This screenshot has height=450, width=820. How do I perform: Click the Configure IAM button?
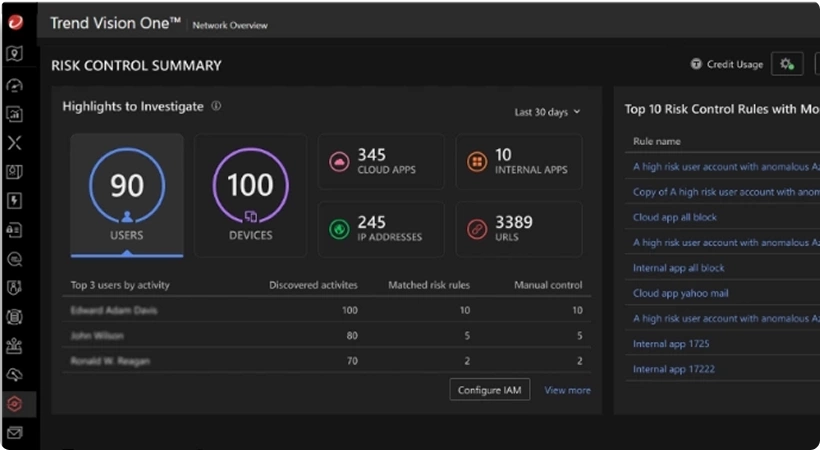pyautogui.click(x=490, y=390)
